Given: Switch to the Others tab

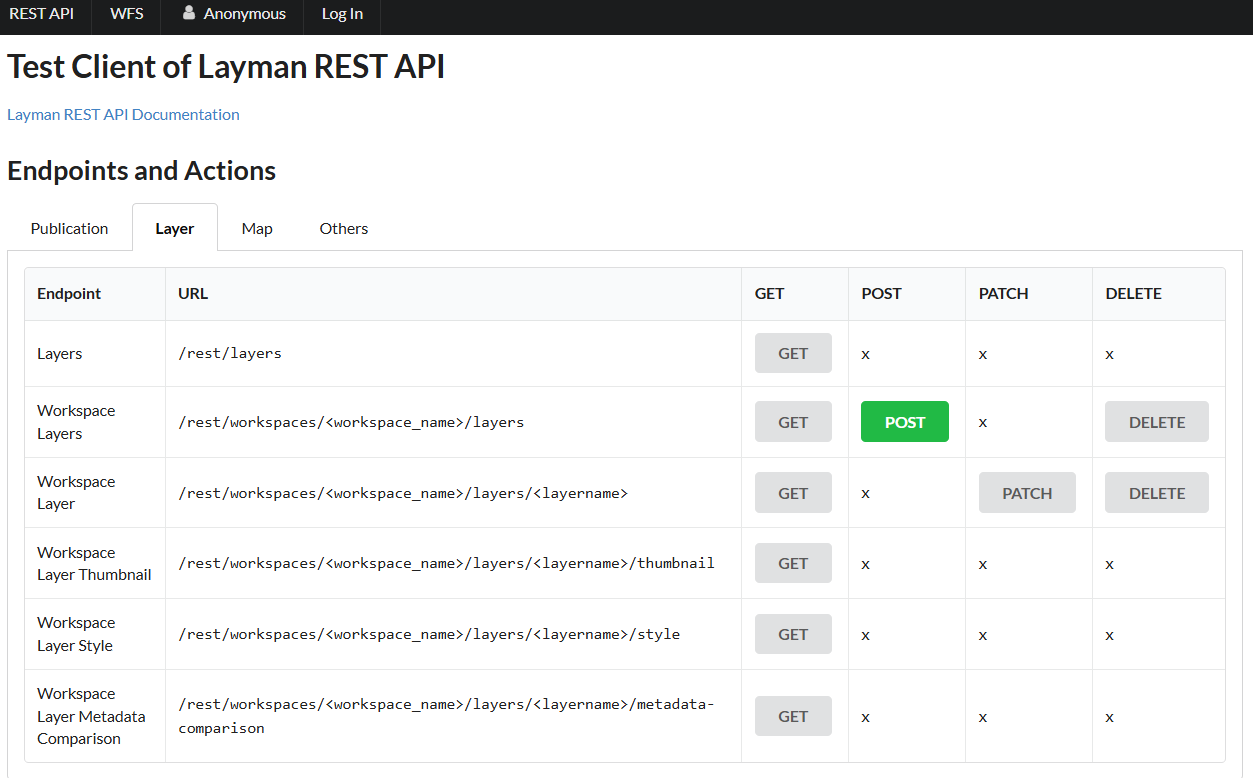Looking at the screenshot, I should tap(343, 228).
